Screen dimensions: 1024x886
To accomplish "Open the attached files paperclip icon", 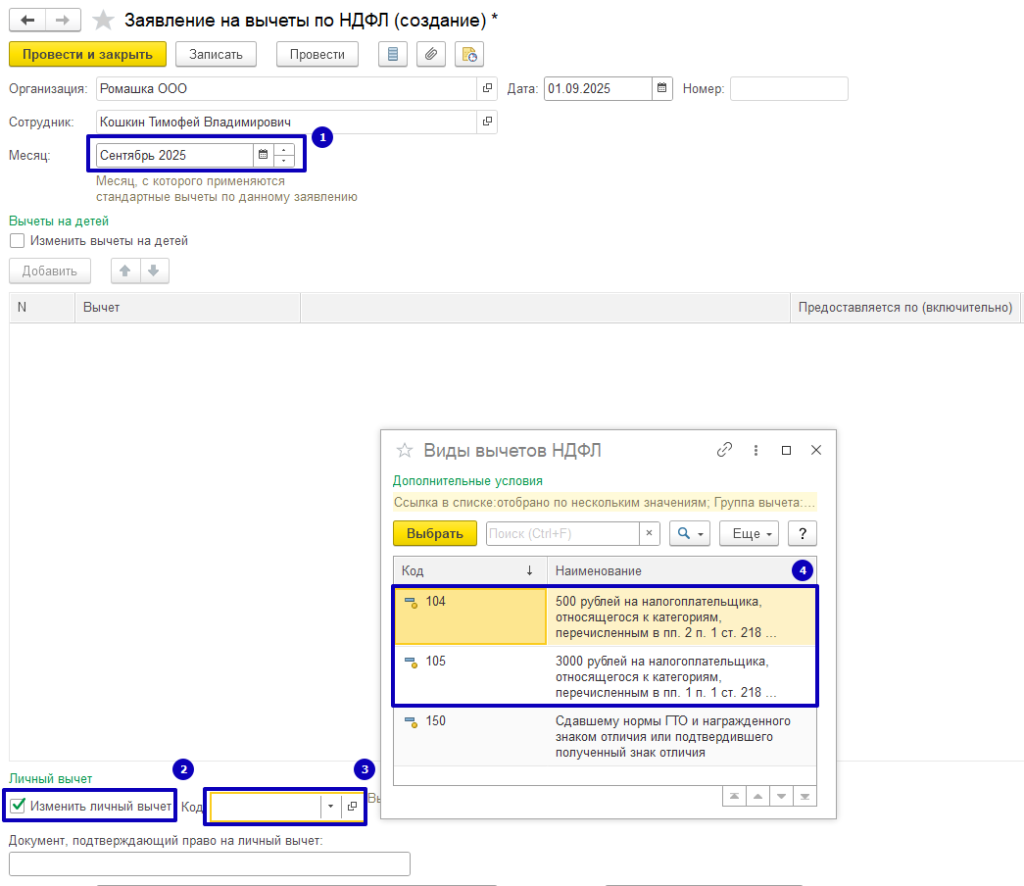I will (430, 55).
